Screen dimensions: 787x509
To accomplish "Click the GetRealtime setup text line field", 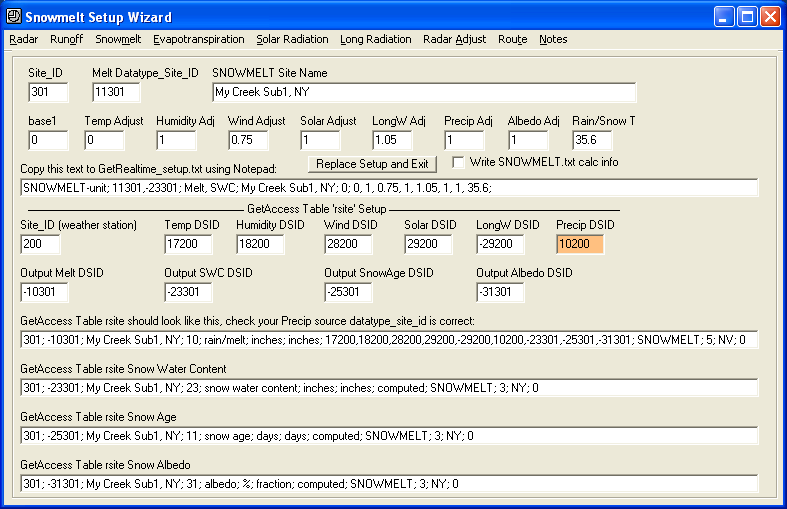I will [388, 188].
